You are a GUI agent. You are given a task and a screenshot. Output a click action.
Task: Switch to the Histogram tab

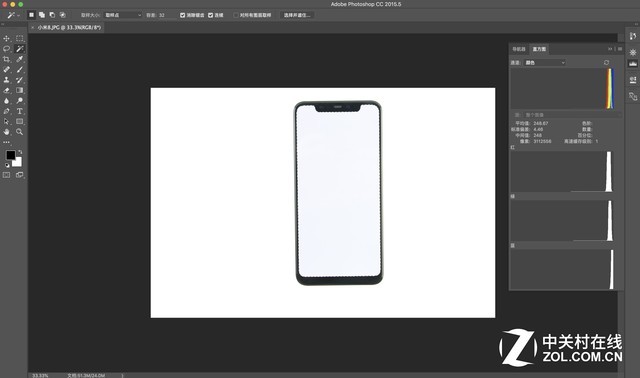539,49
